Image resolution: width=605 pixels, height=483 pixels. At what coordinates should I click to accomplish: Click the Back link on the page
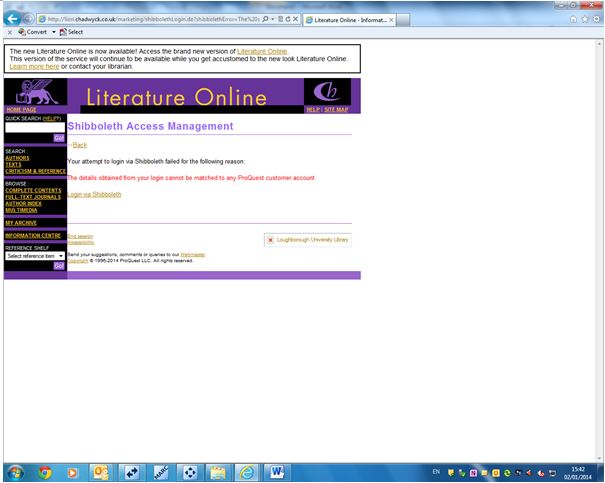(x=80, y=145)
